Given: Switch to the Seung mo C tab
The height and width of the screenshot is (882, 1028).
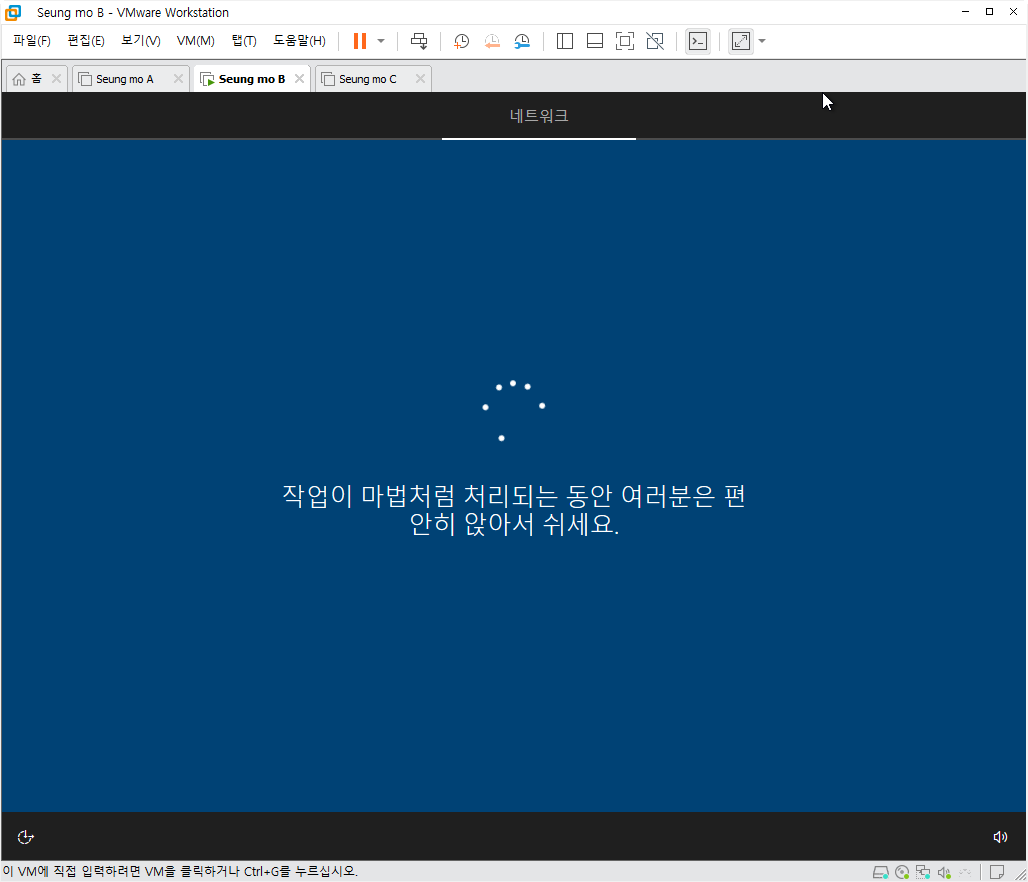Looking at the screenshot, I should [367, 79].
